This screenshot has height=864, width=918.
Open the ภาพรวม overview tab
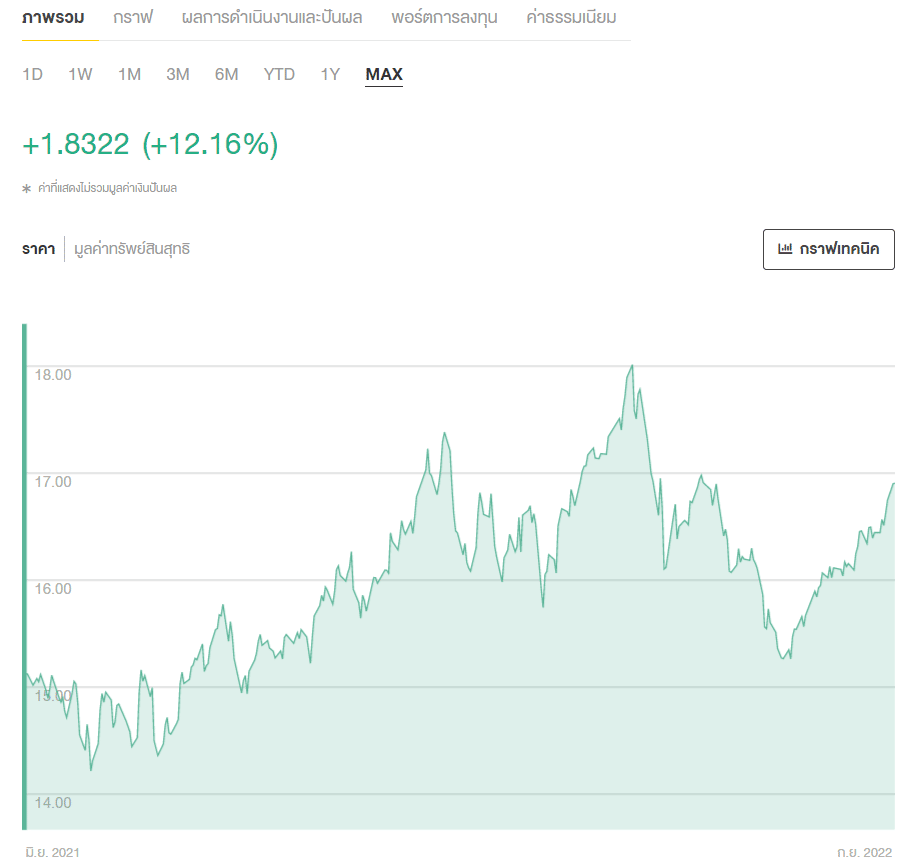[53, 18]
